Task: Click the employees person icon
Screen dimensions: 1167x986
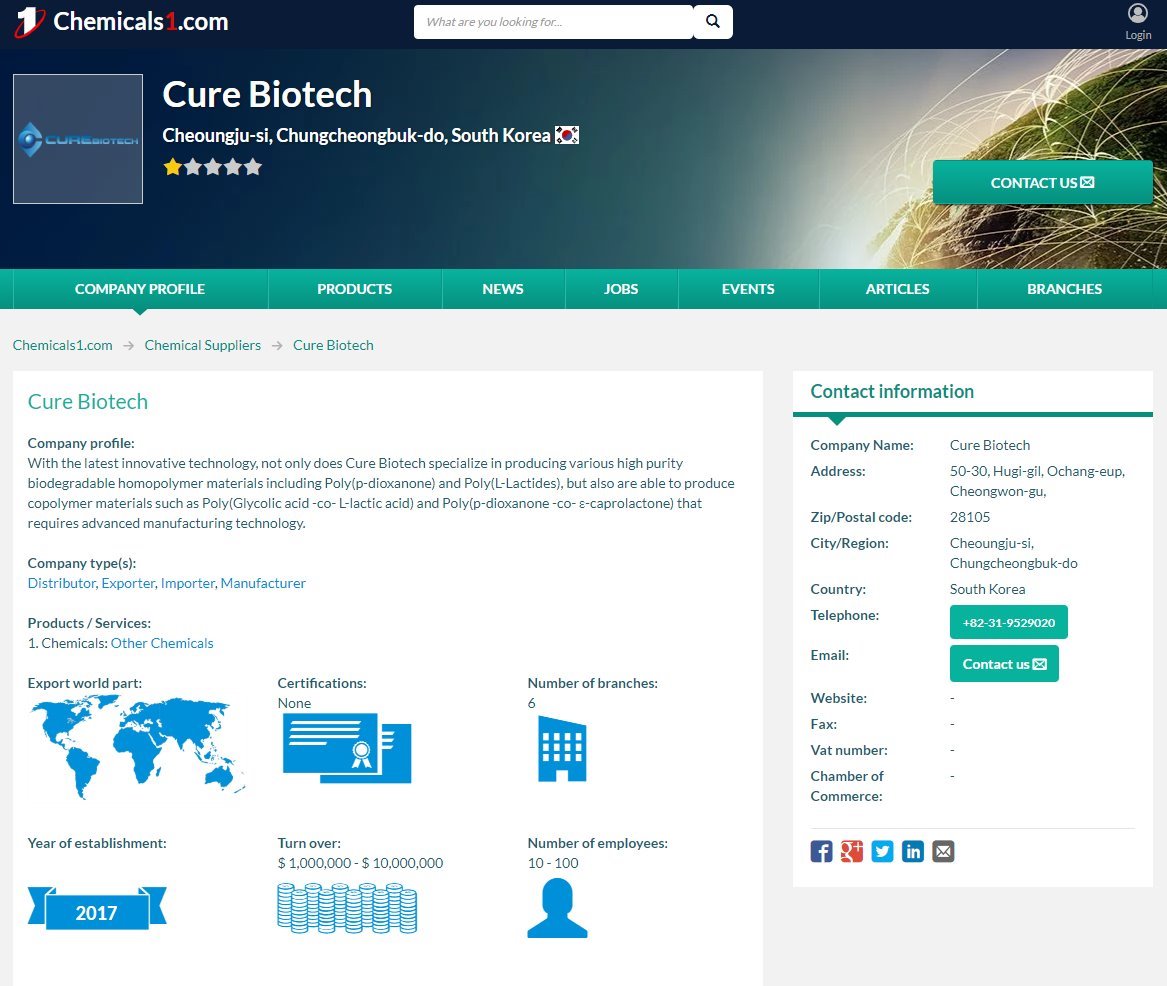Action: tap(557, 908)
